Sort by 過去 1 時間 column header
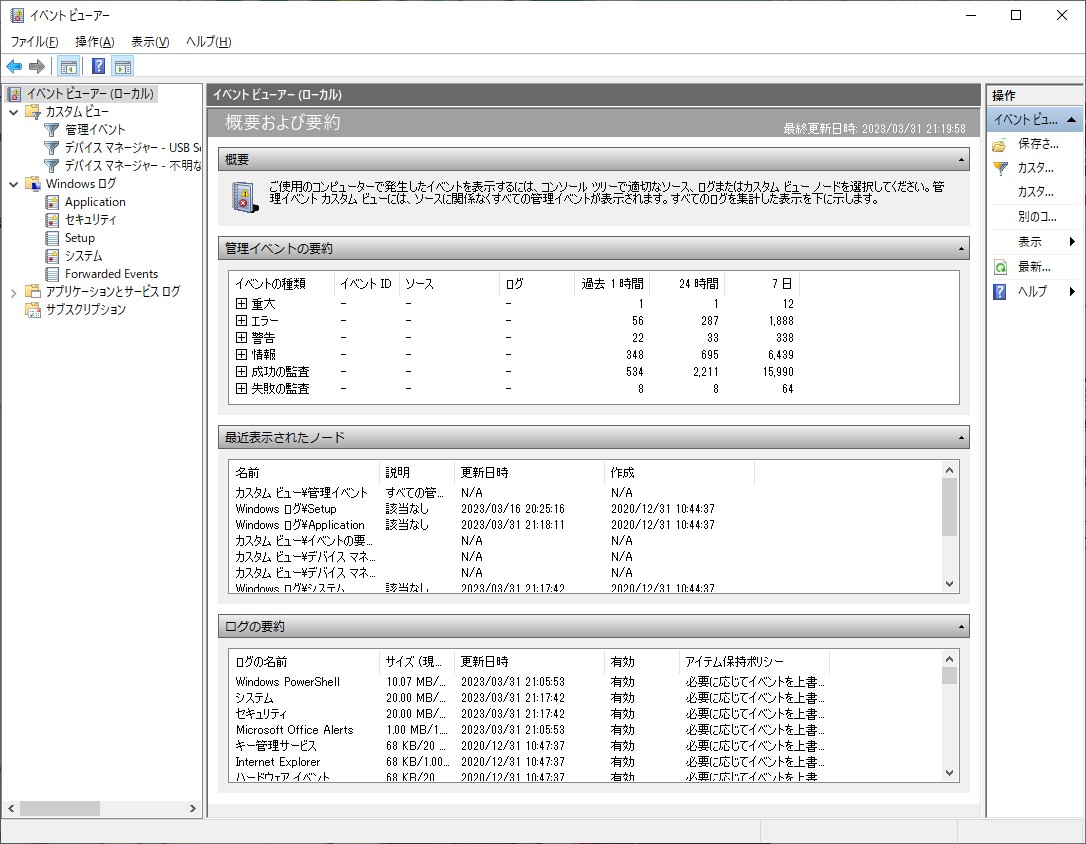The width and height of the screenshot is (1086, 844). coord(612,283)
